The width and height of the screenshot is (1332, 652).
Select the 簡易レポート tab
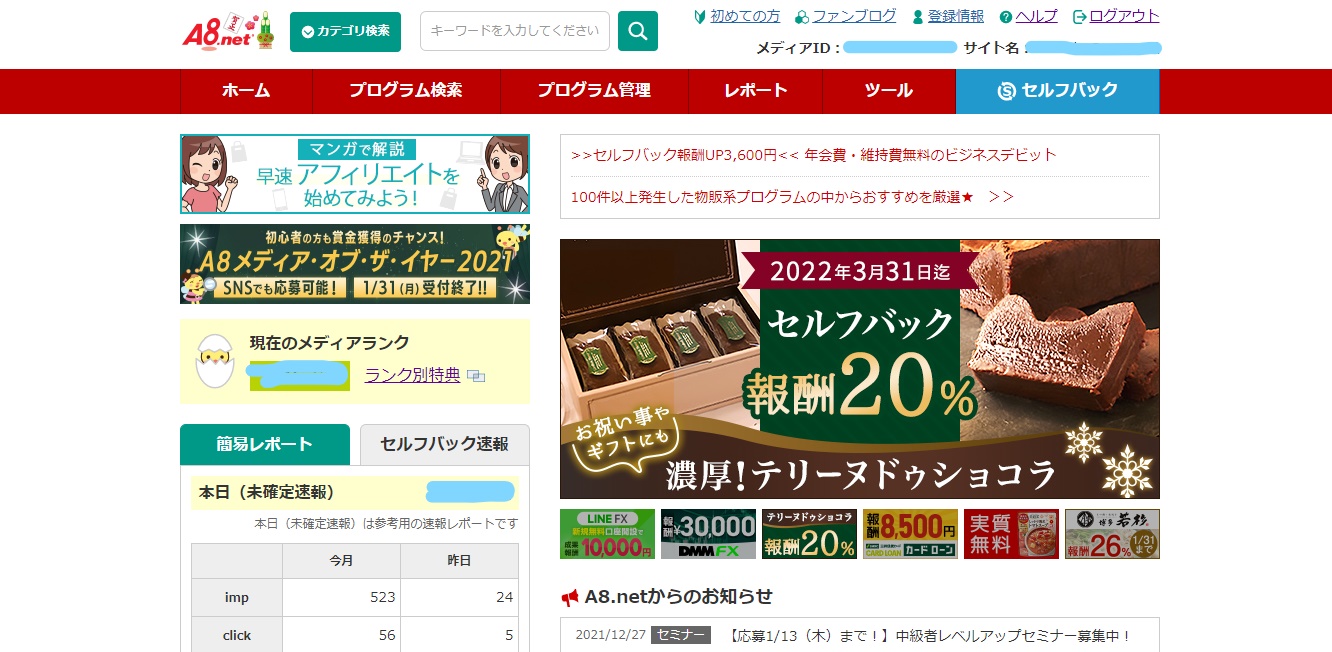[264, 444]
